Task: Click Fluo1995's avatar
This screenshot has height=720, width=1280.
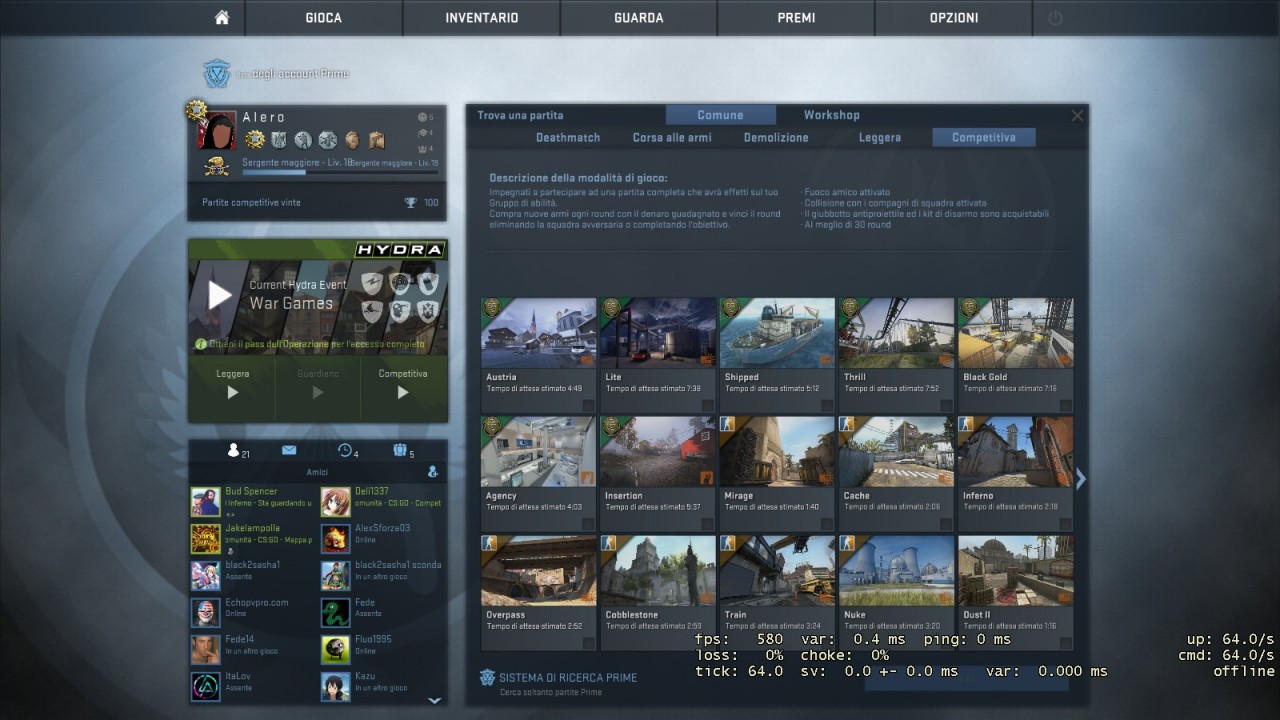Action: tap(335, 649)
